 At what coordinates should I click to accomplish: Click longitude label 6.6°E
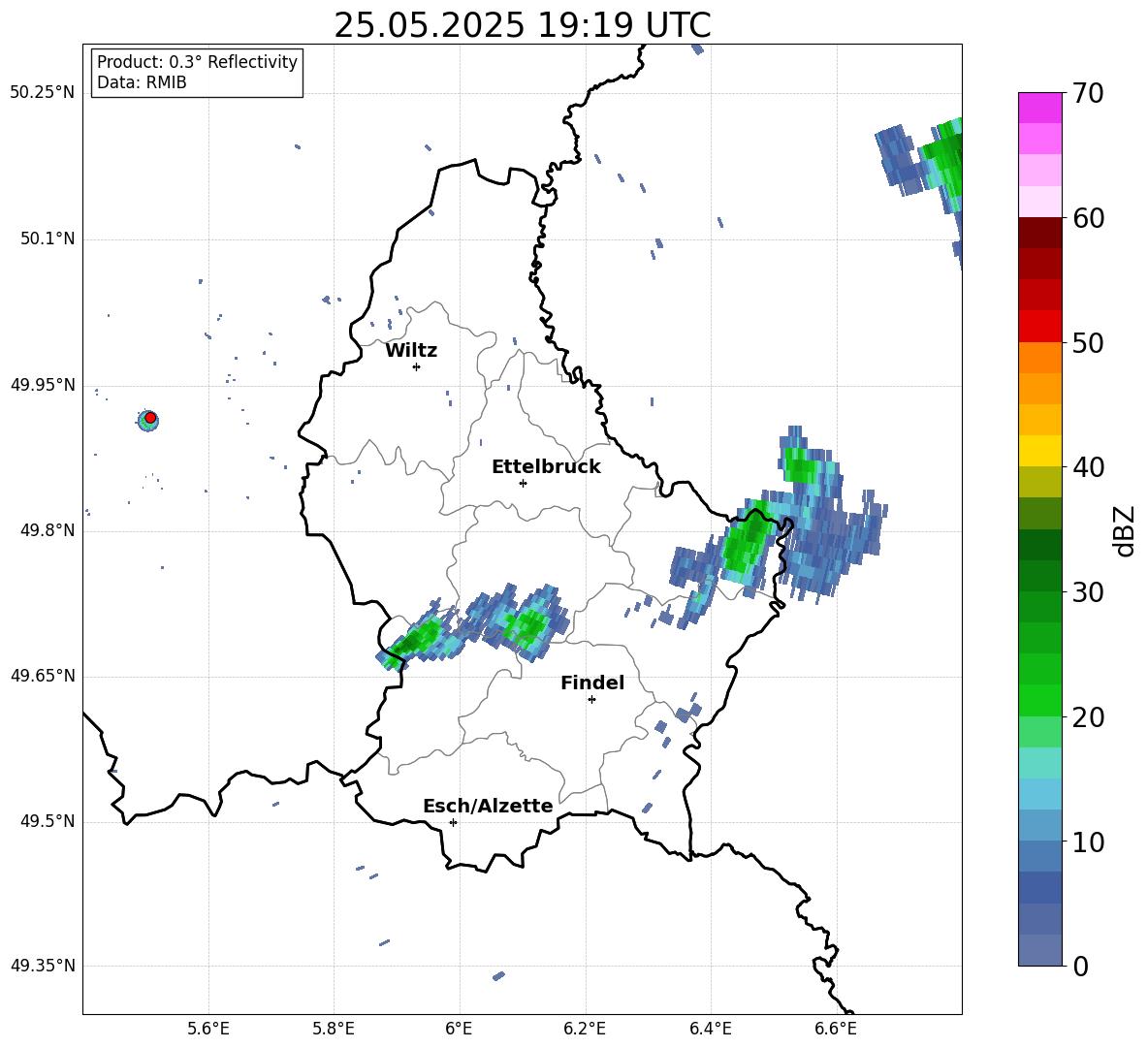point(836,1029)
